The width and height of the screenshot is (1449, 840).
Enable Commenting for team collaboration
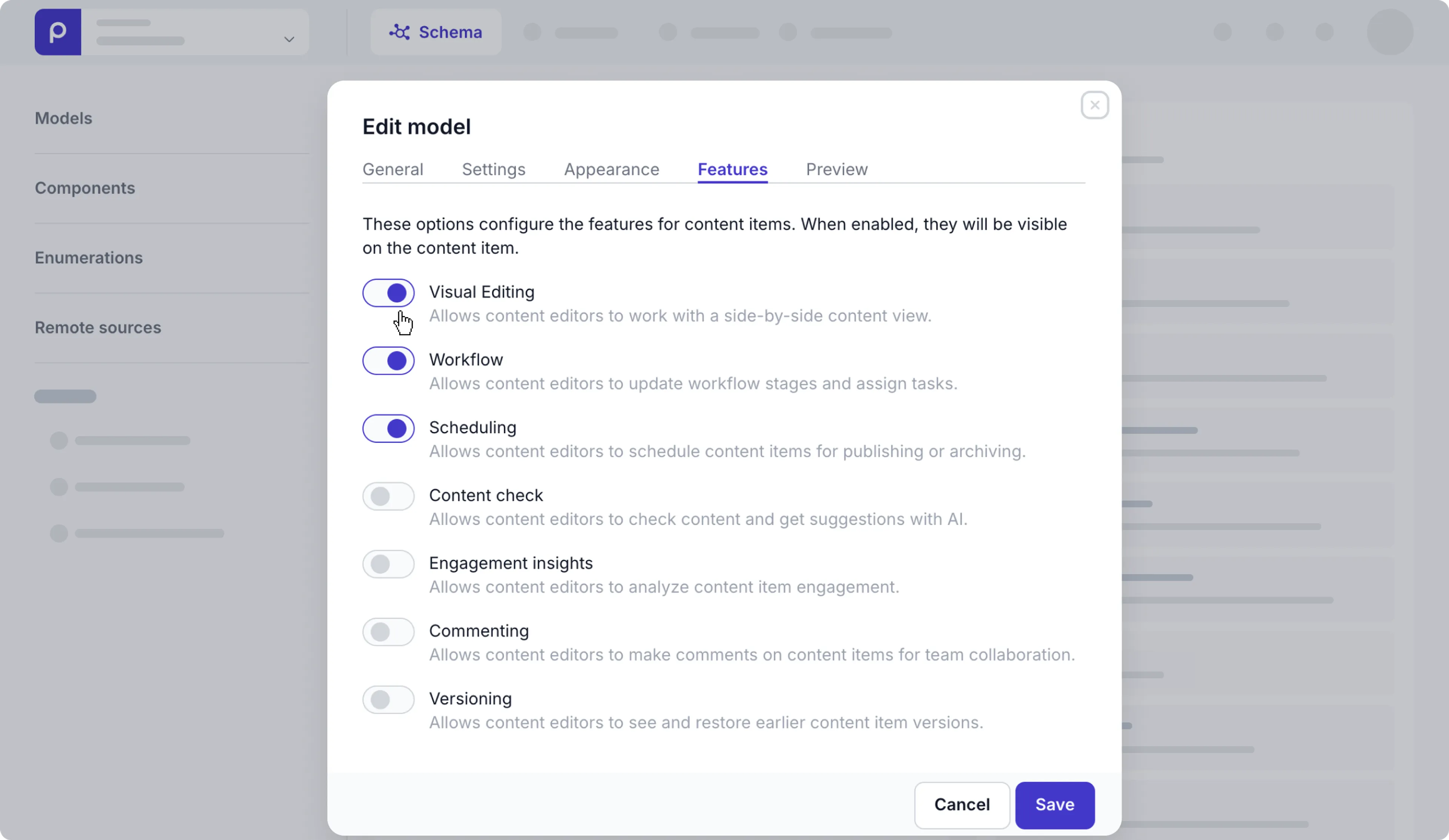coord(388,632)
